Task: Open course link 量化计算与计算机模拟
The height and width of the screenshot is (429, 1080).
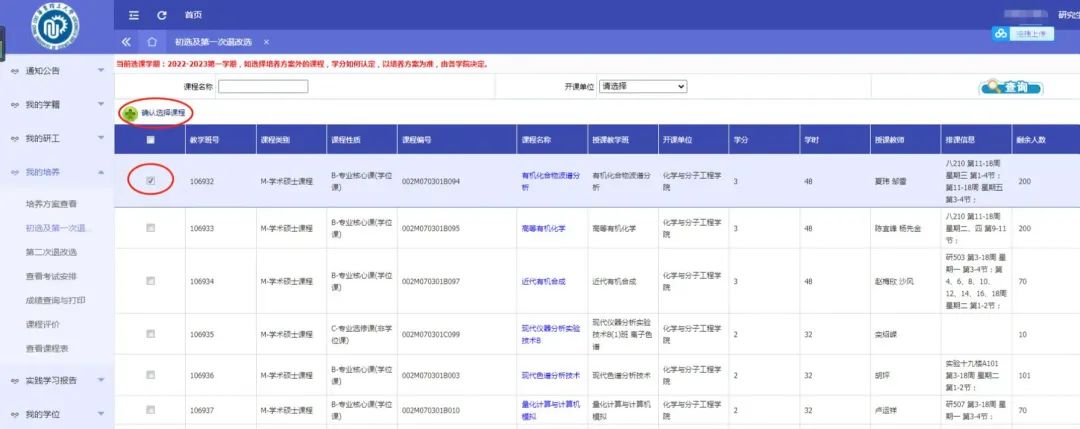Action: pyautogui.click(x=550, y=410)
